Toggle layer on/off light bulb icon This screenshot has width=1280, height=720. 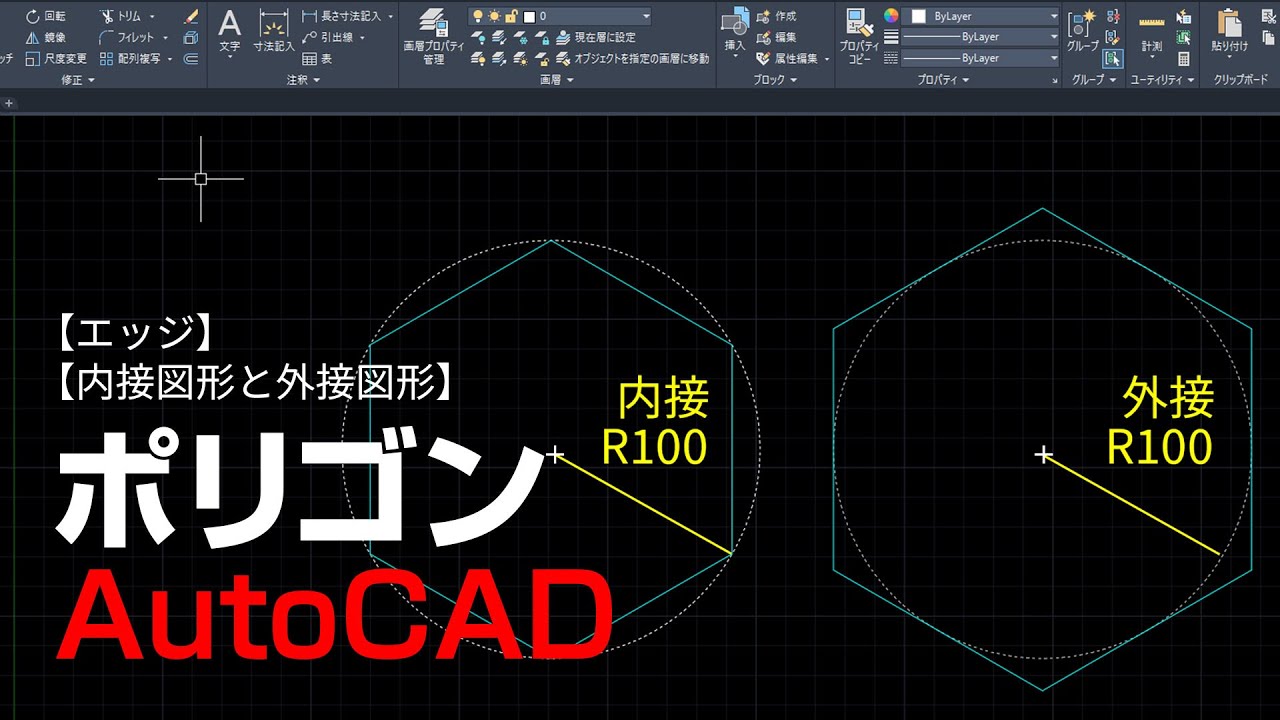tap(478, 16)
